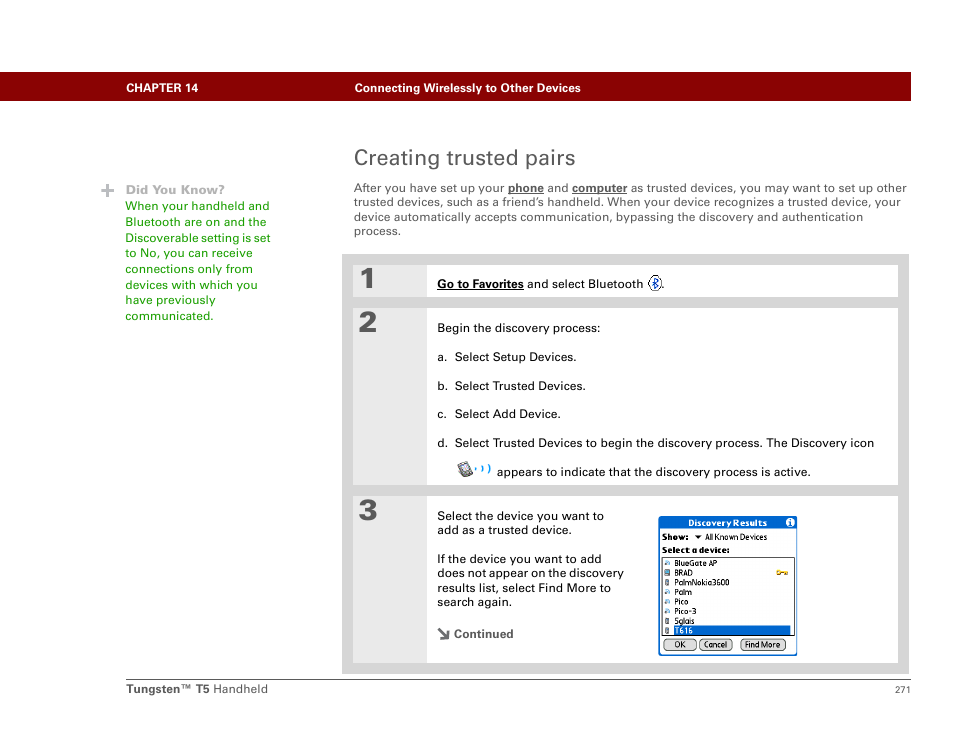Click the 'Discovery Results' dialog title
The height and width of the screenshot is (738, 954).
point(727,523)
